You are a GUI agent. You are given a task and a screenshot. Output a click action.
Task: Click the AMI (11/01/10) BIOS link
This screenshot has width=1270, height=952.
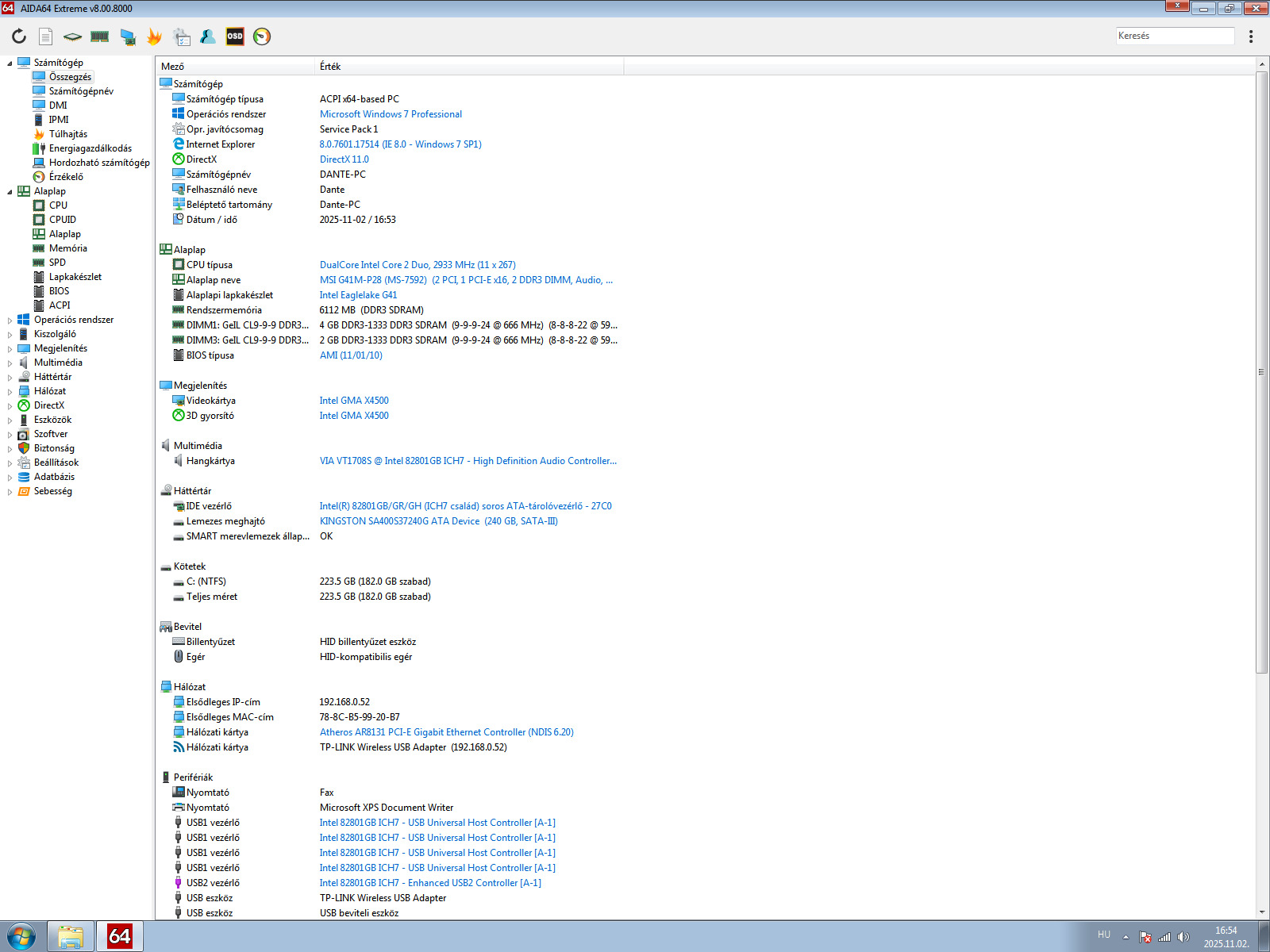coord(351,355)
